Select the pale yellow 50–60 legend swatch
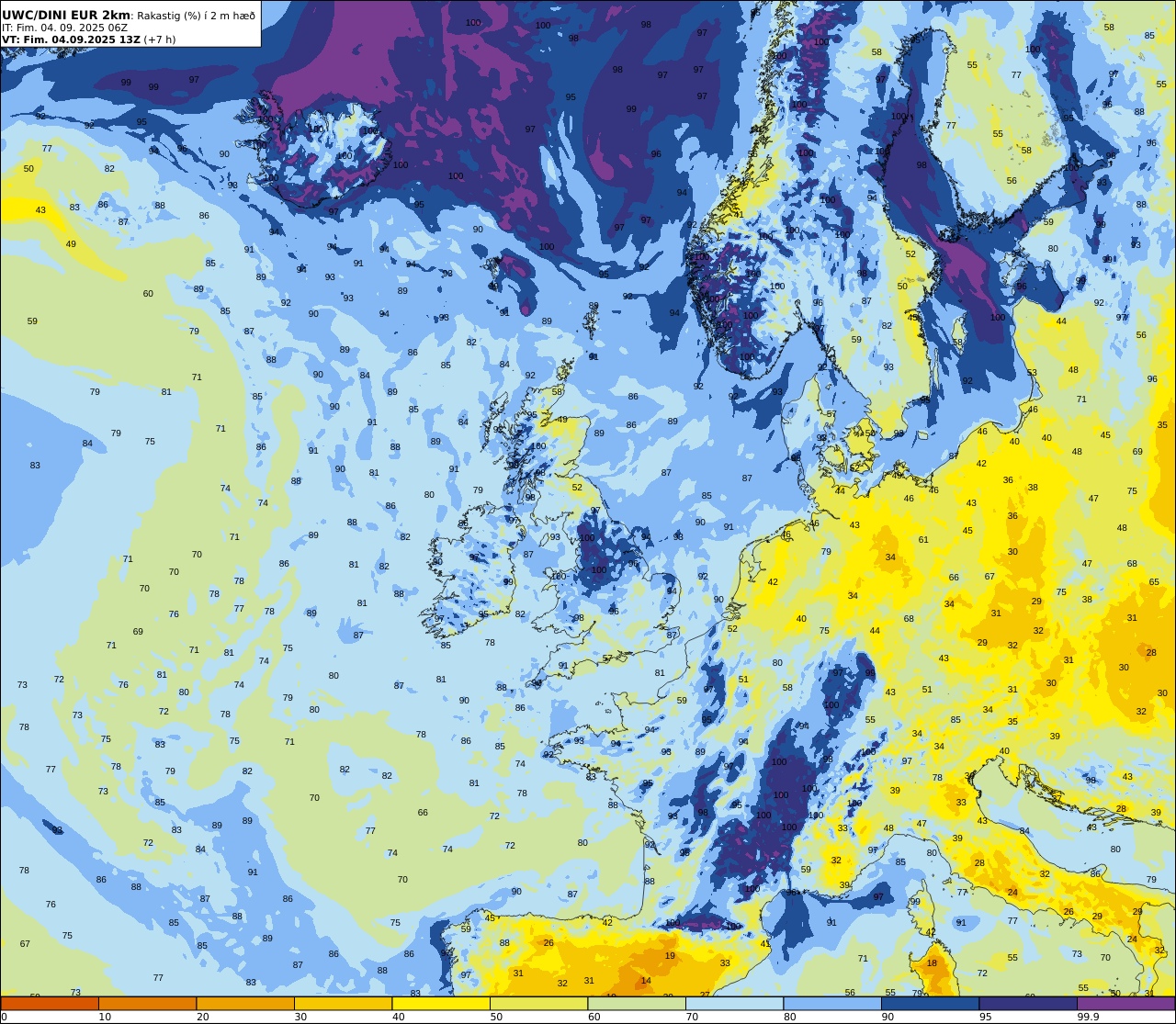This screenshot has height=1024, width=1176. (x=538, y=1004)
